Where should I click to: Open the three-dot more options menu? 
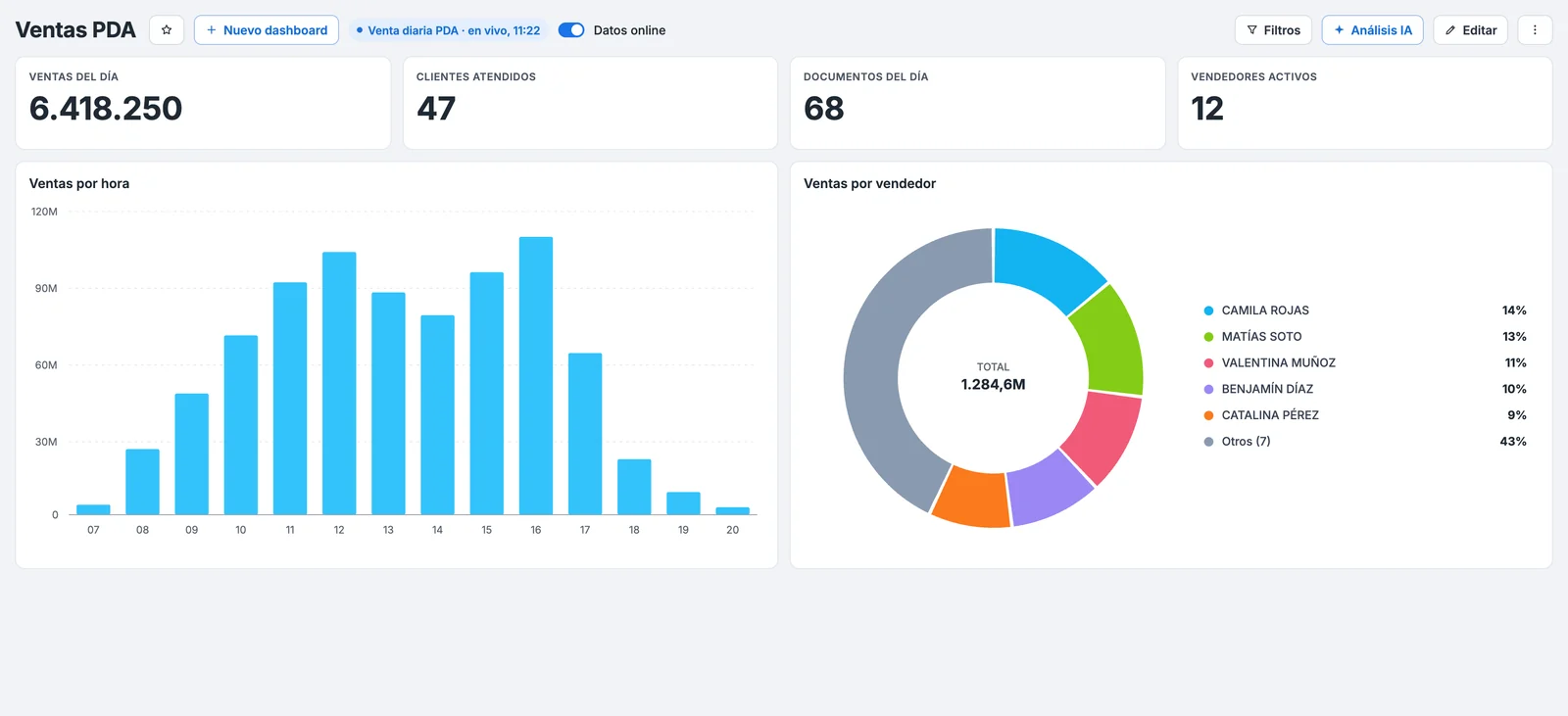1535,30
